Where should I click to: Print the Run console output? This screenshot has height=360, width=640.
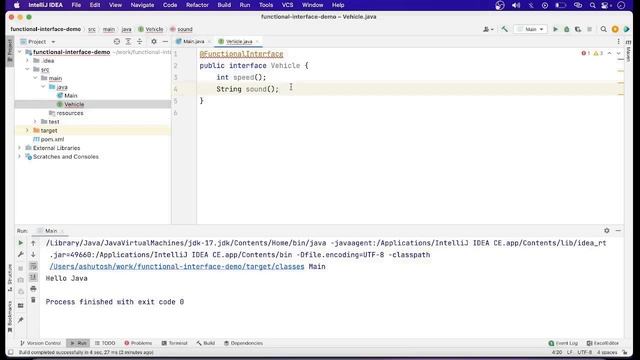(x=33, y=289)
